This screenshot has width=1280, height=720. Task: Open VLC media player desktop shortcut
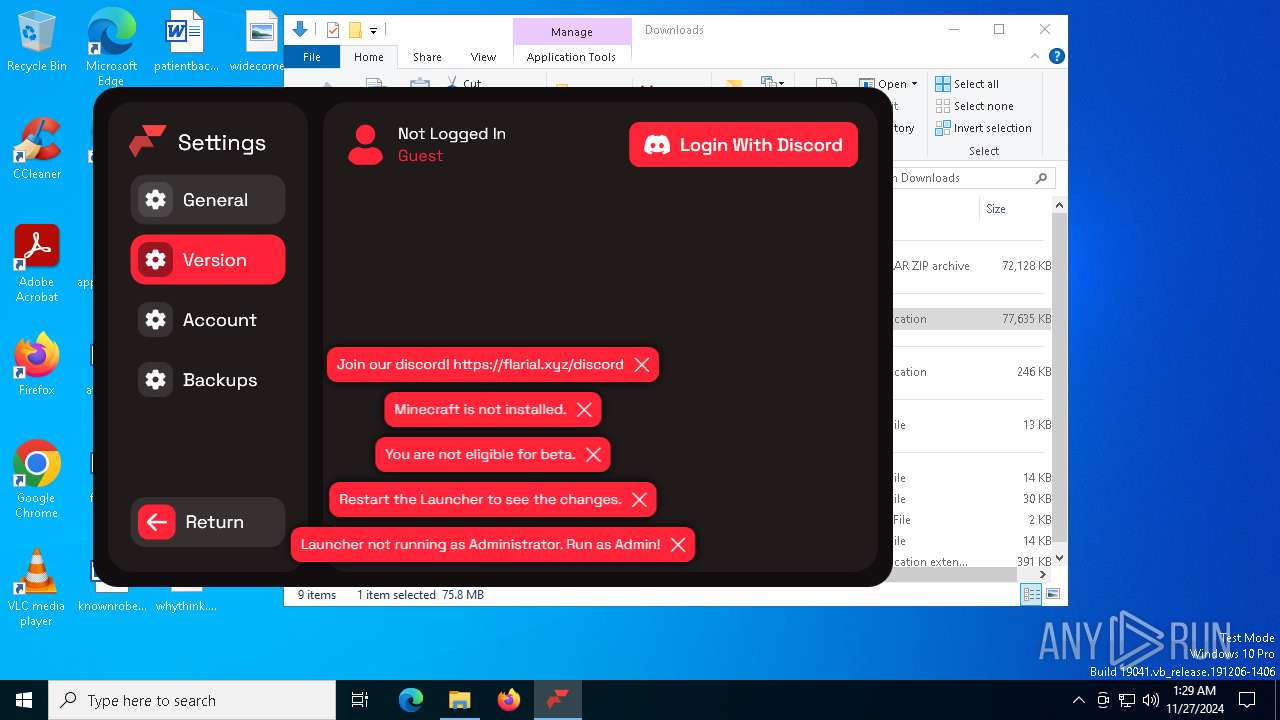37,588
